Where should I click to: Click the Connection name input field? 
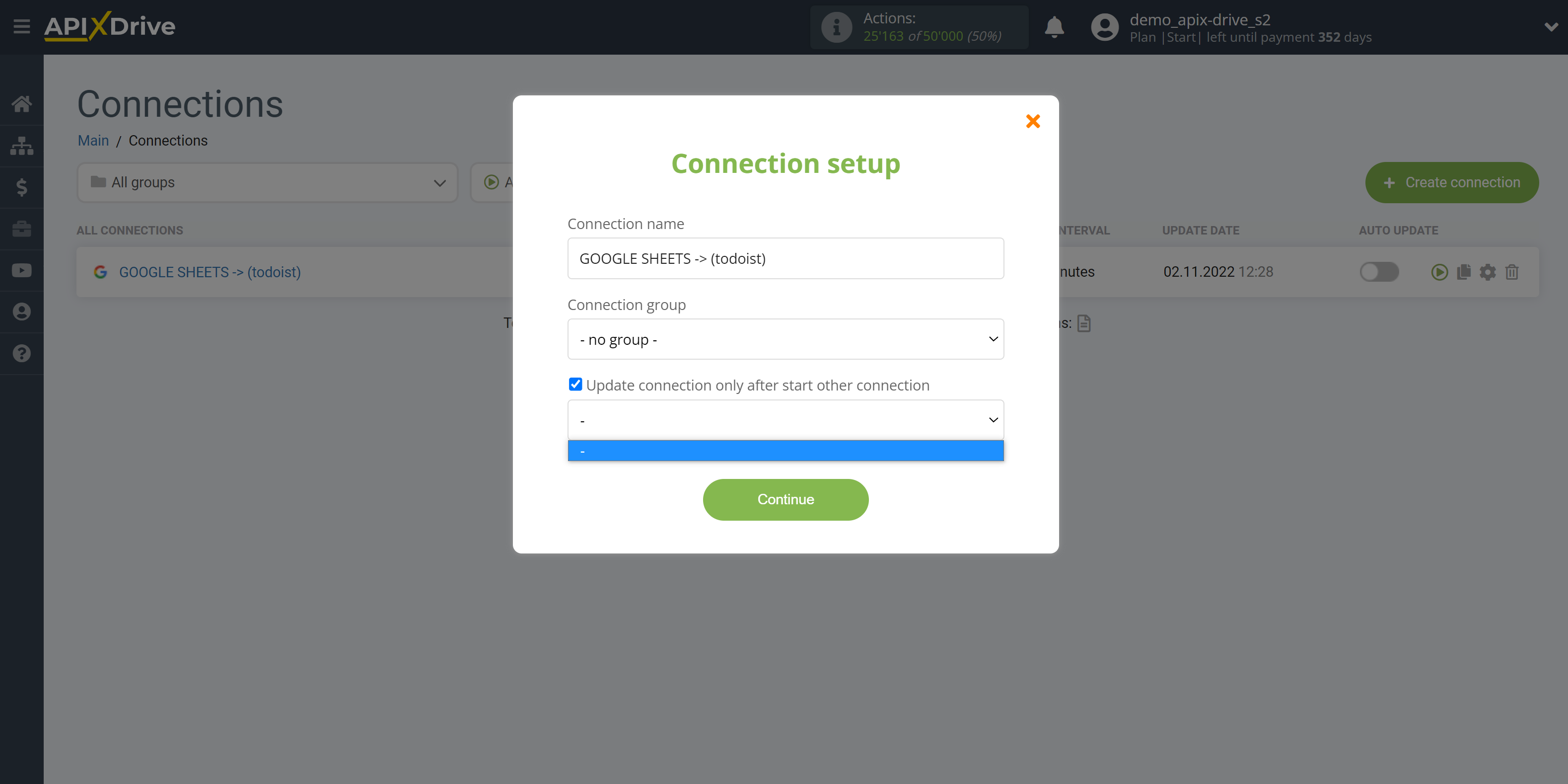coord(785,258)
